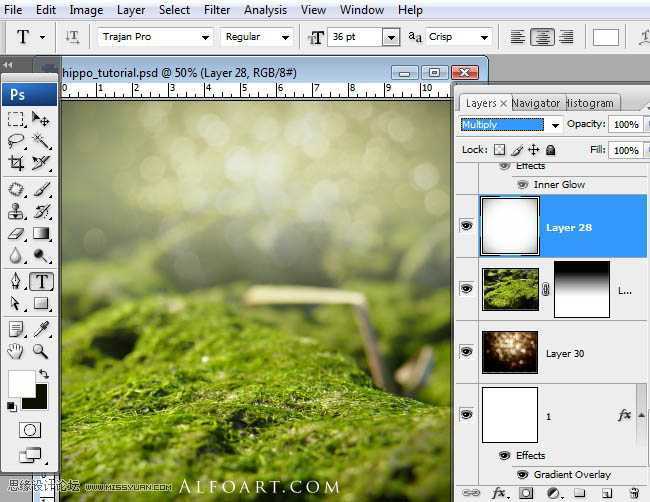Select the Zoom magnifier tool
Screen dimensions: 650x502
pyautogui.click(x=41, y=351)
